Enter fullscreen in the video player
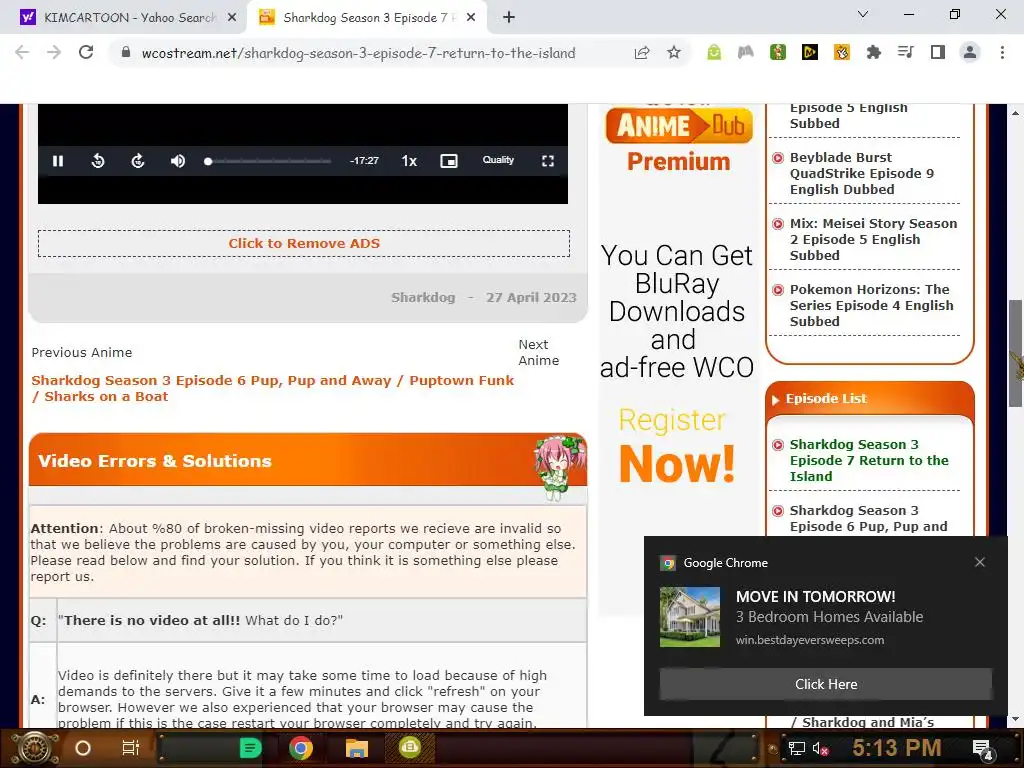Image resolution: width=1024 pixels, height=768 pixels. point(548,161)
